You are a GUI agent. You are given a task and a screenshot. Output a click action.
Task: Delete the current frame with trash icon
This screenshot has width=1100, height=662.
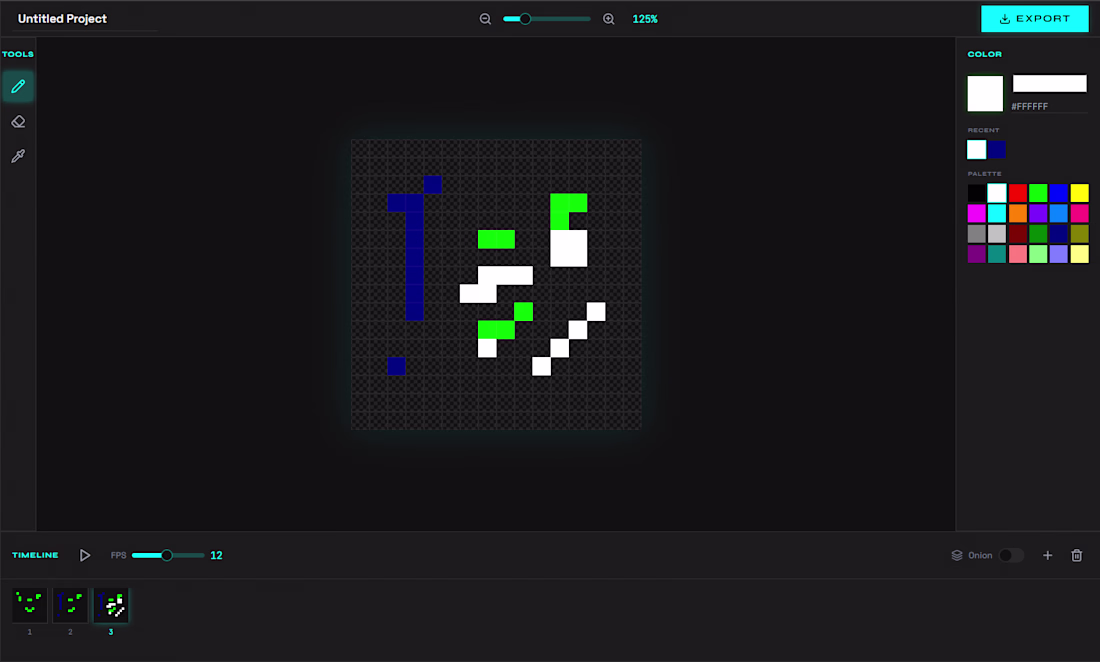tap(1077, 555)
